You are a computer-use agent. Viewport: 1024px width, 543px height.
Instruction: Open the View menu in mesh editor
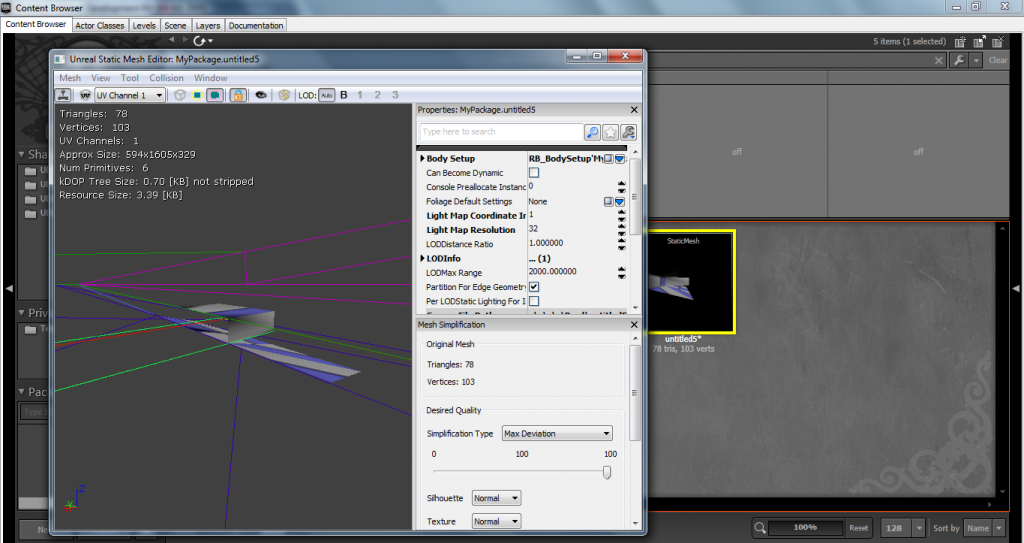[x=101, y=78]
